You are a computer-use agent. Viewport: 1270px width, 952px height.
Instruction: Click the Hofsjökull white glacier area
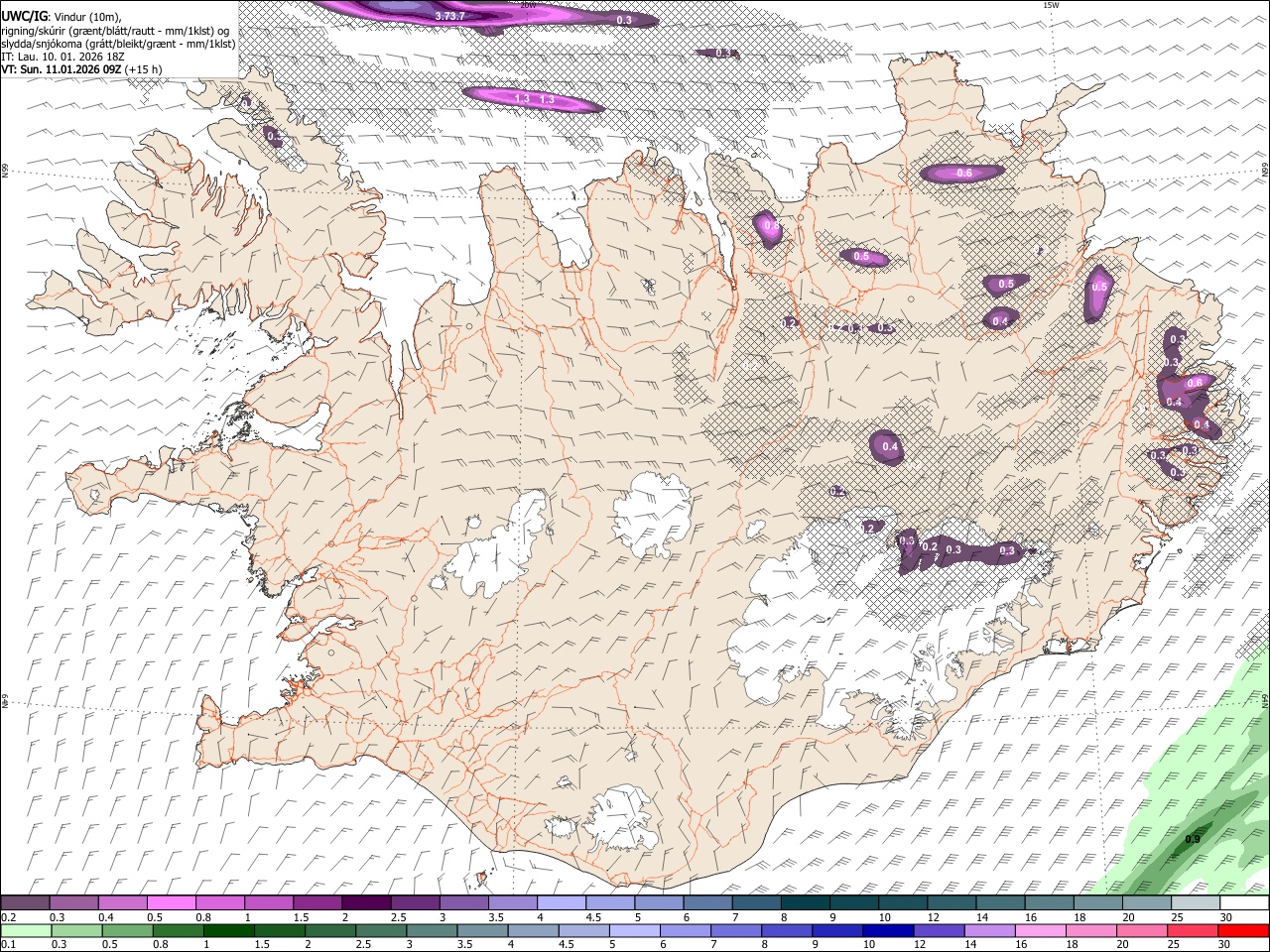(x=652, y=513)
